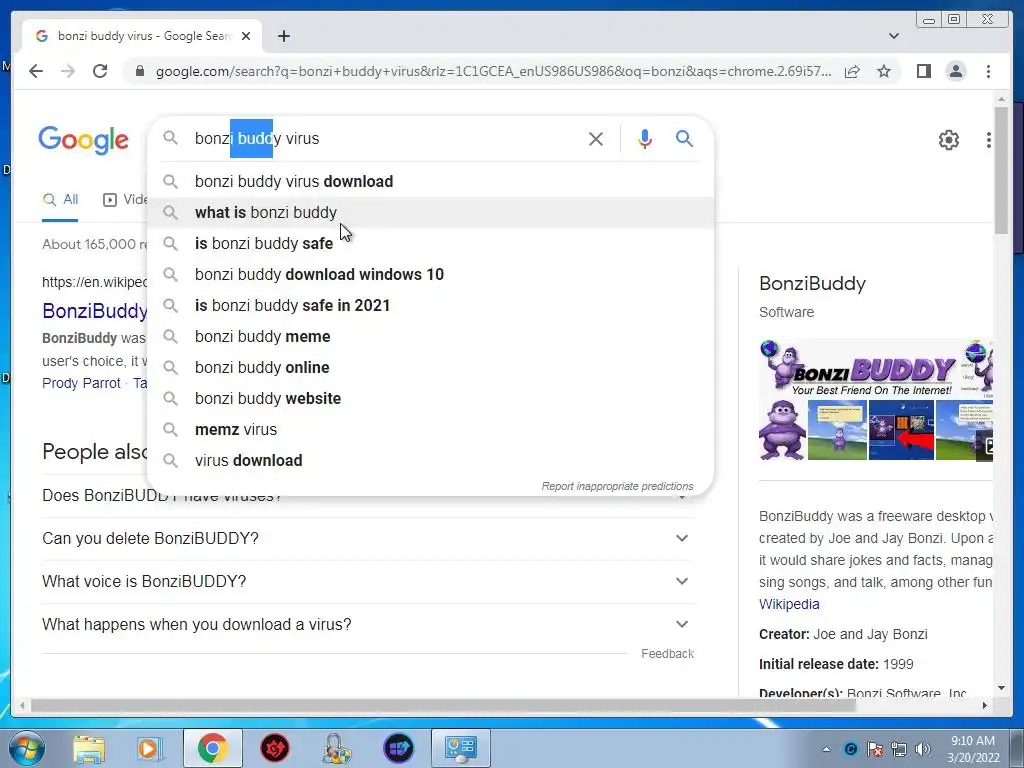Expand 'What voice is BonziBUDDY?' question
Image resolution: width=1024 pixels, height=768 pixels.
coord(368,581)
